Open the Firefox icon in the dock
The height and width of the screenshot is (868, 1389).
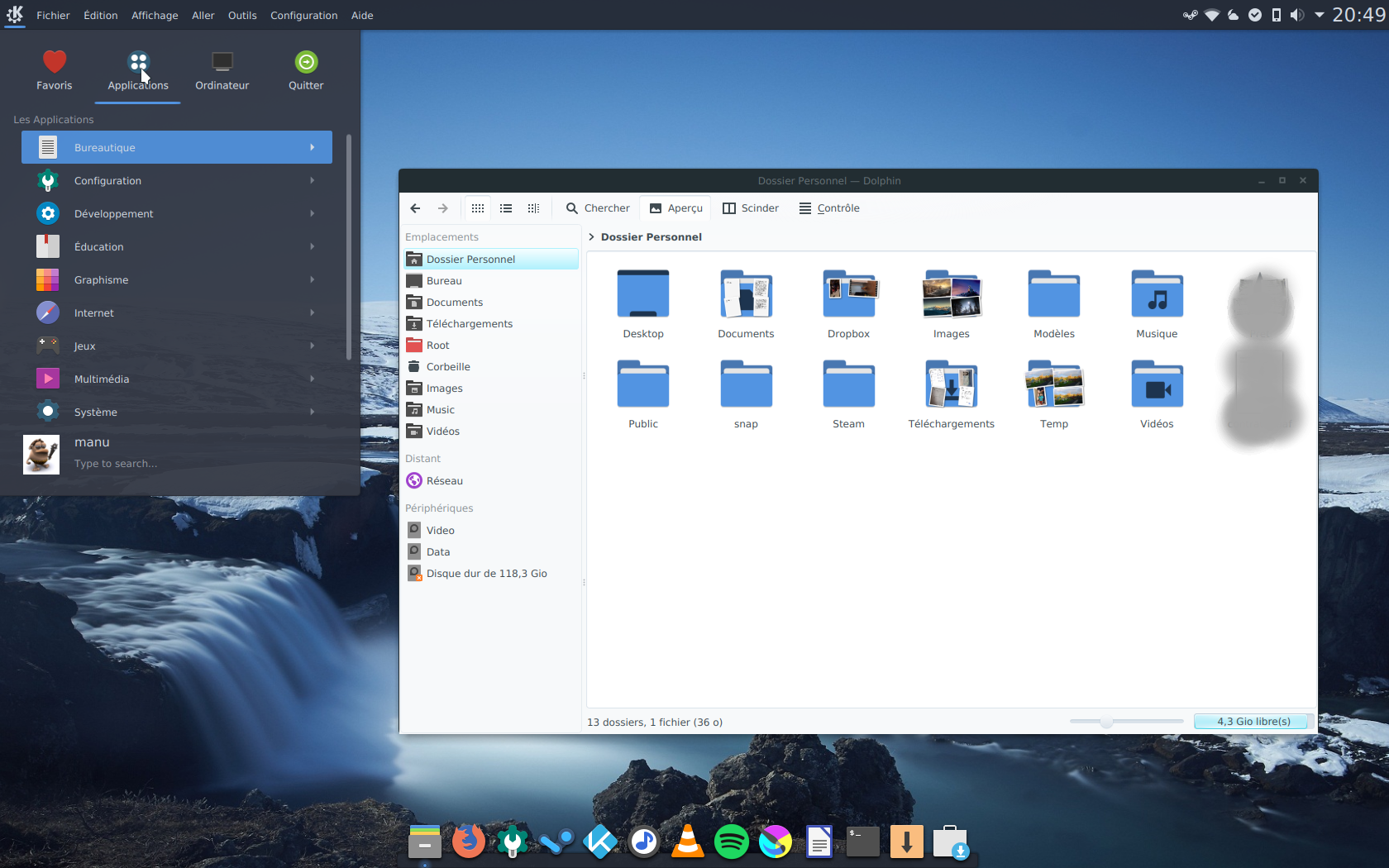tap(469, 842)
